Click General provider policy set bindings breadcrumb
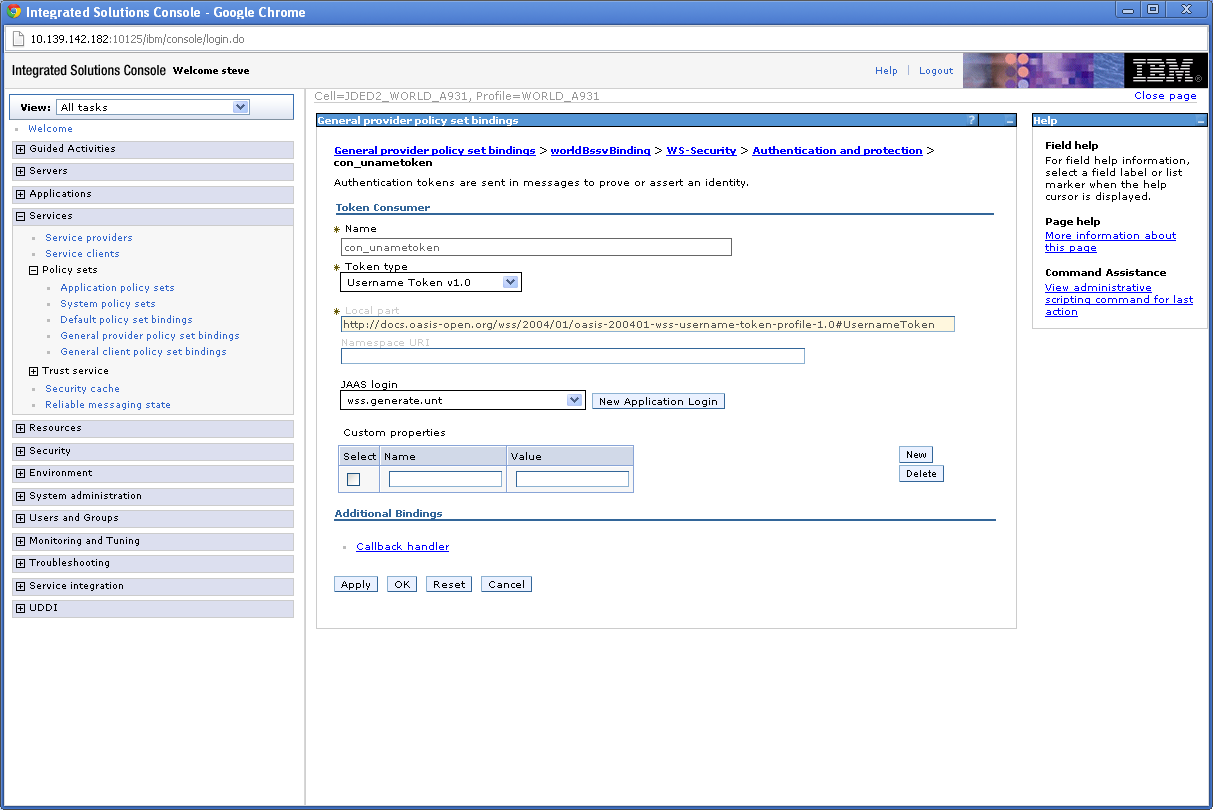The image size is (1213, 810). pyautogui.click(x=434, y=151)
